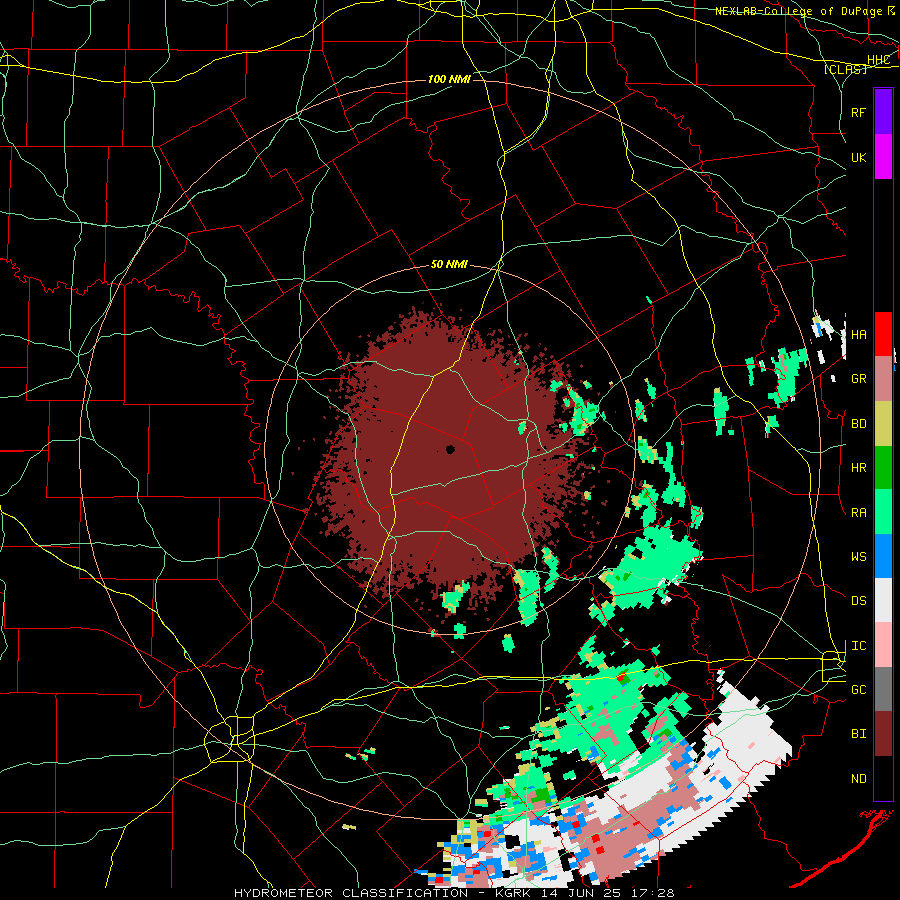
Task: Click the RF legend label
Action: 858,112
